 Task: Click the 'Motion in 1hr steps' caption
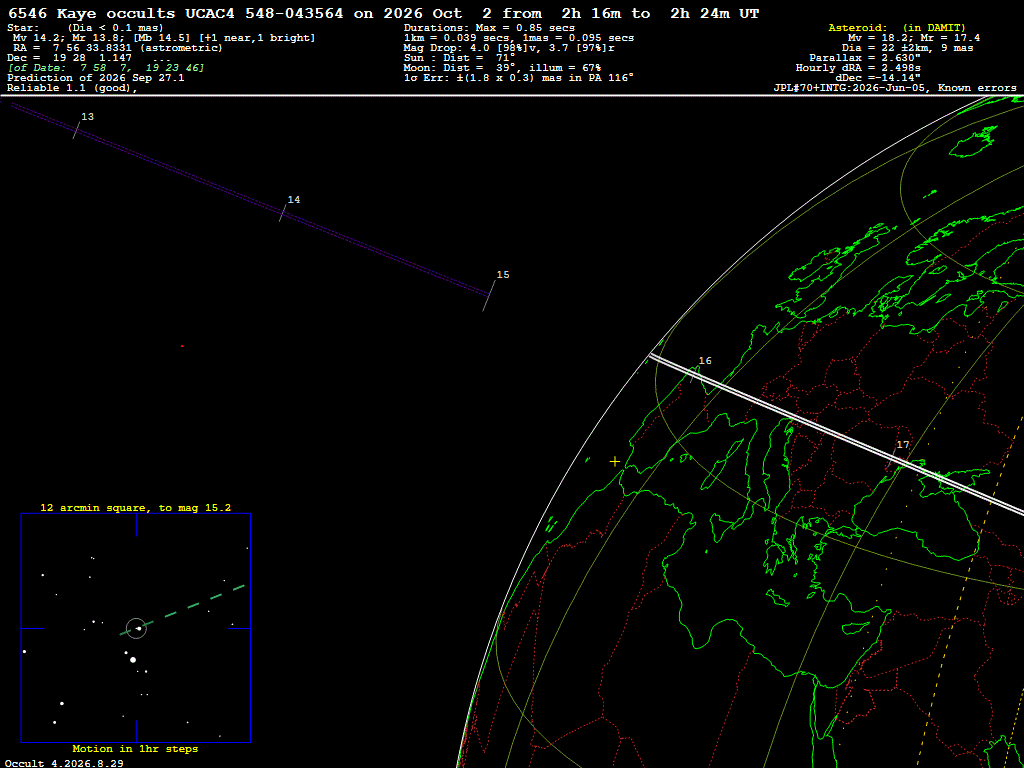pyautogui.click(x=135, y=748)
